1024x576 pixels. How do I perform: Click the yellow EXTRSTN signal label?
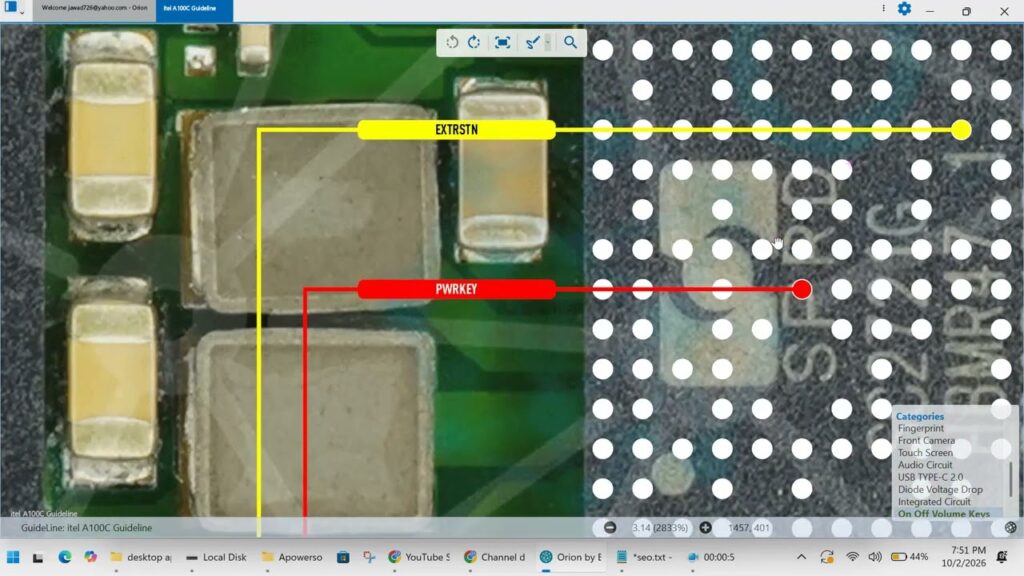pos(456,130)
